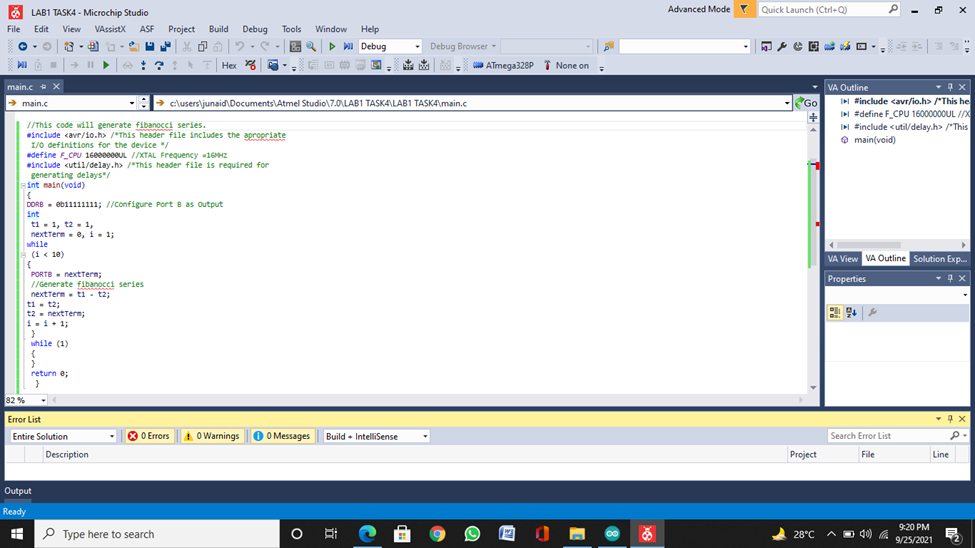The height and width of the screenshot is (548, 975).
Task: Expand the main.c scope dropdown
Action: point(132,103)
